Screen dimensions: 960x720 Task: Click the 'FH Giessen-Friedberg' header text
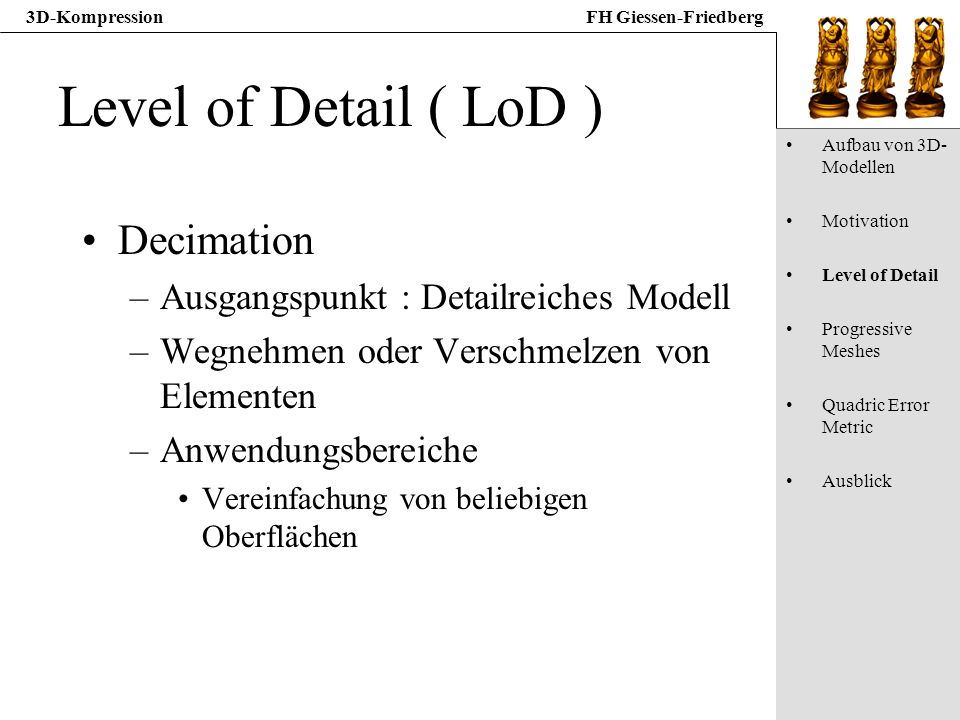tap(675, 17)
